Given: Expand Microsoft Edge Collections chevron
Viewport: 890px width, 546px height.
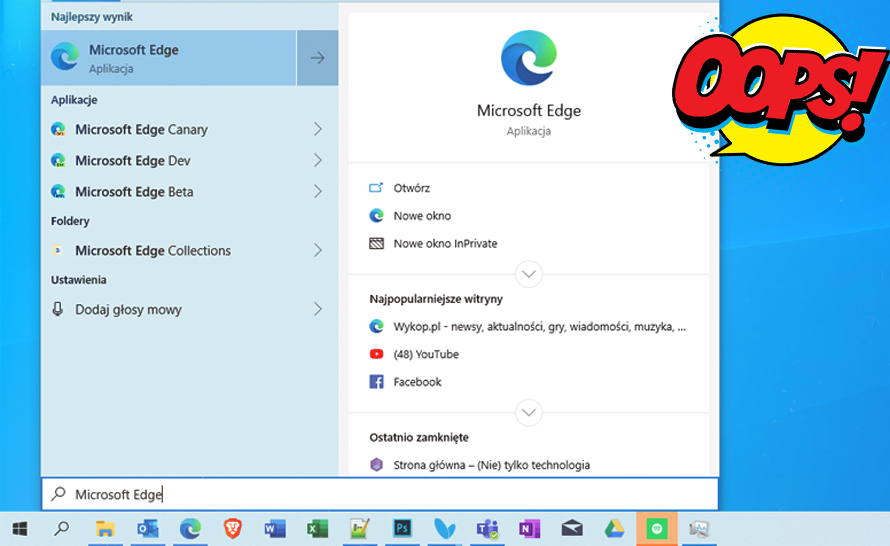Looking at the screenshot, I should (x=318, y=250).
